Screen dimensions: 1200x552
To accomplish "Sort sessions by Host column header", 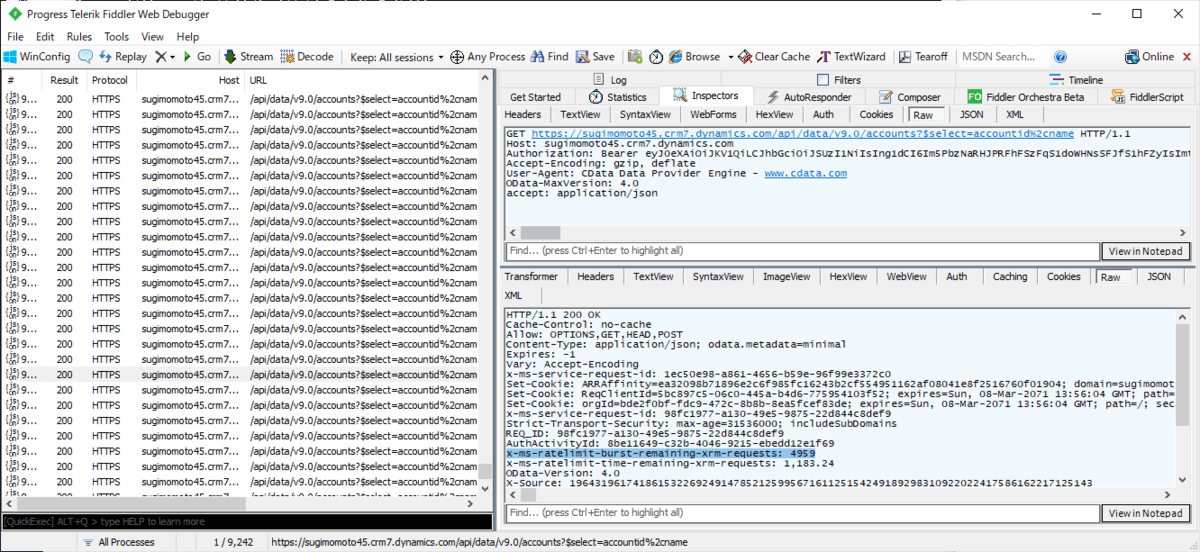I will [190, 80].
